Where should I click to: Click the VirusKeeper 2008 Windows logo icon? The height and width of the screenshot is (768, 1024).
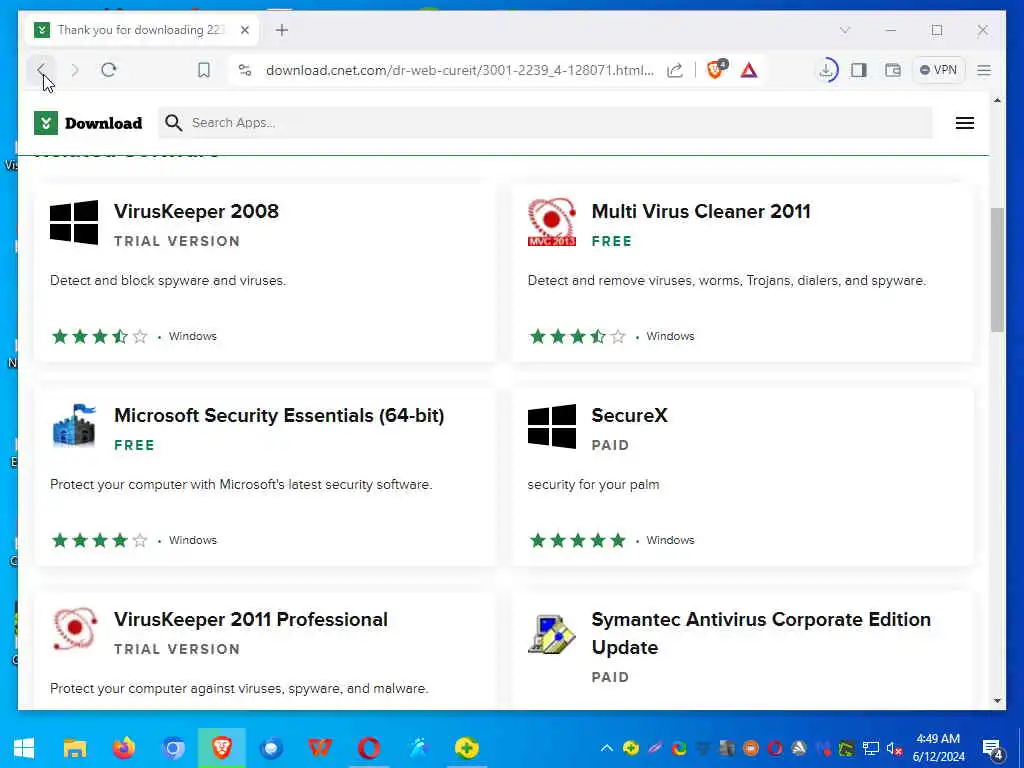pos(74,222)
